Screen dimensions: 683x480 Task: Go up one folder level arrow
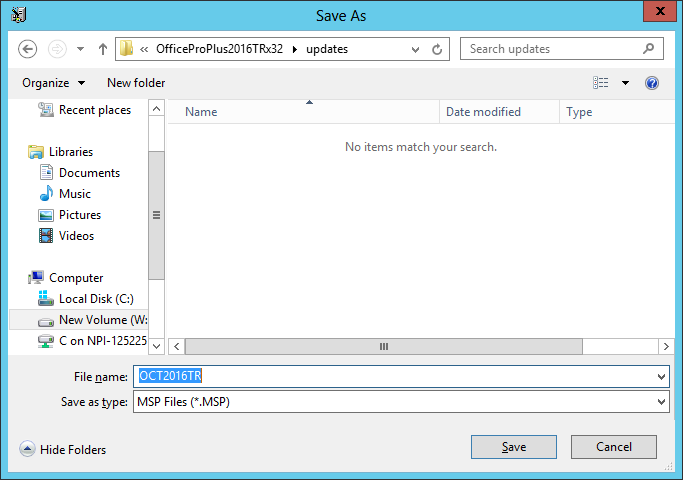tap(103, 49)
